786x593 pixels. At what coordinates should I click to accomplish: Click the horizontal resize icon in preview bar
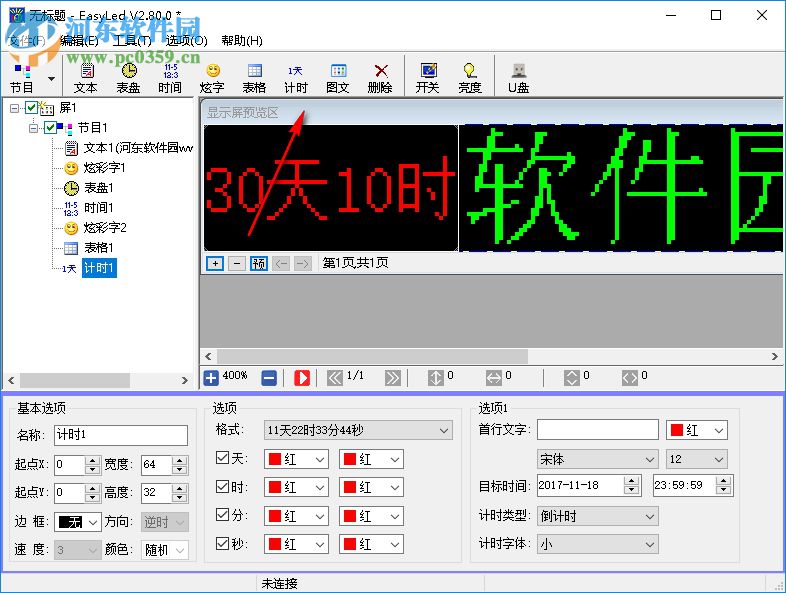630,377
